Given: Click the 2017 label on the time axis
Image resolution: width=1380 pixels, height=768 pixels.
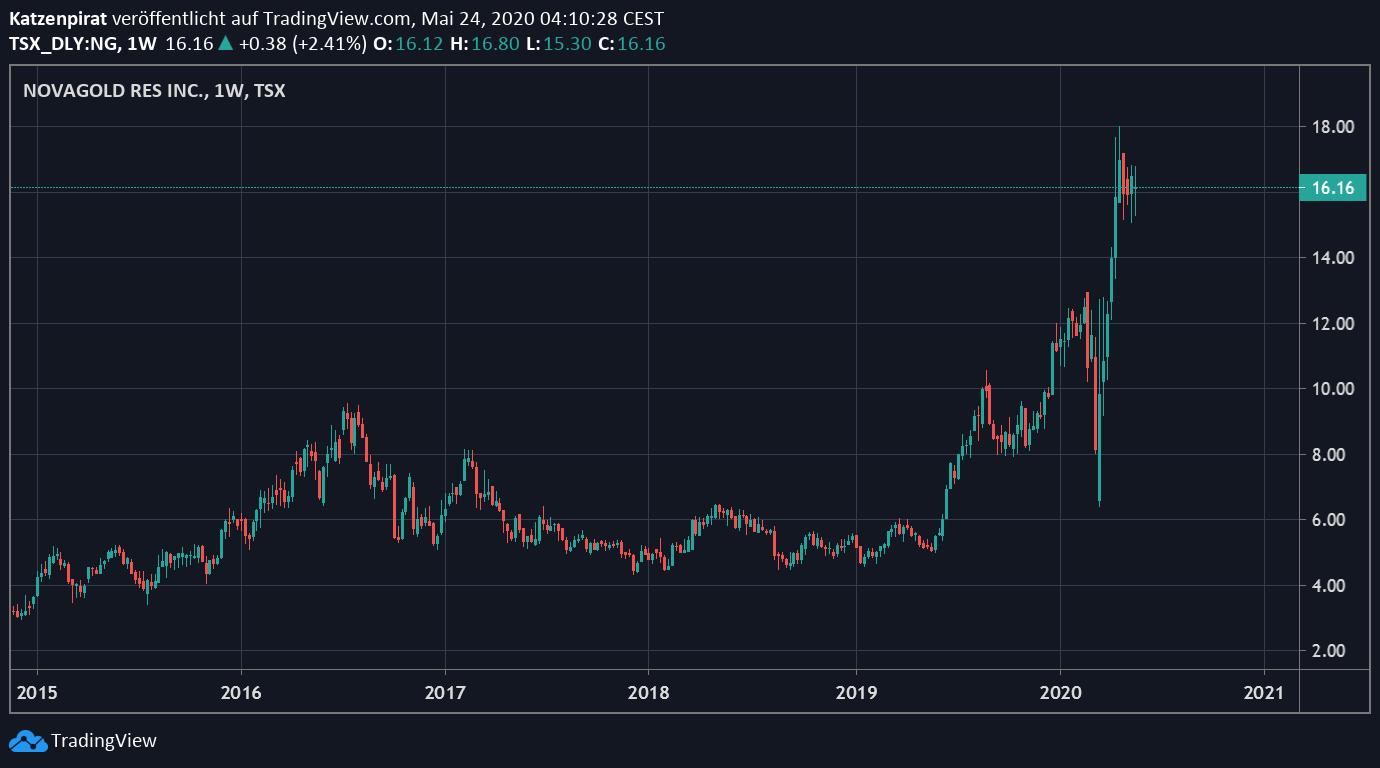Looking at the screenshot, I should (x=445, y=692).
